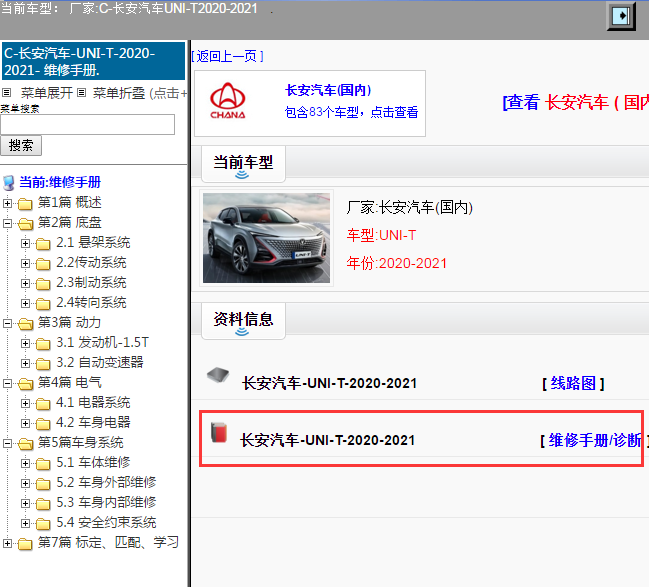The width and height of the screenshot is (649, 587).
Task: Click folder icon of 第4篇 电气
Action: [x=25, y=384]
